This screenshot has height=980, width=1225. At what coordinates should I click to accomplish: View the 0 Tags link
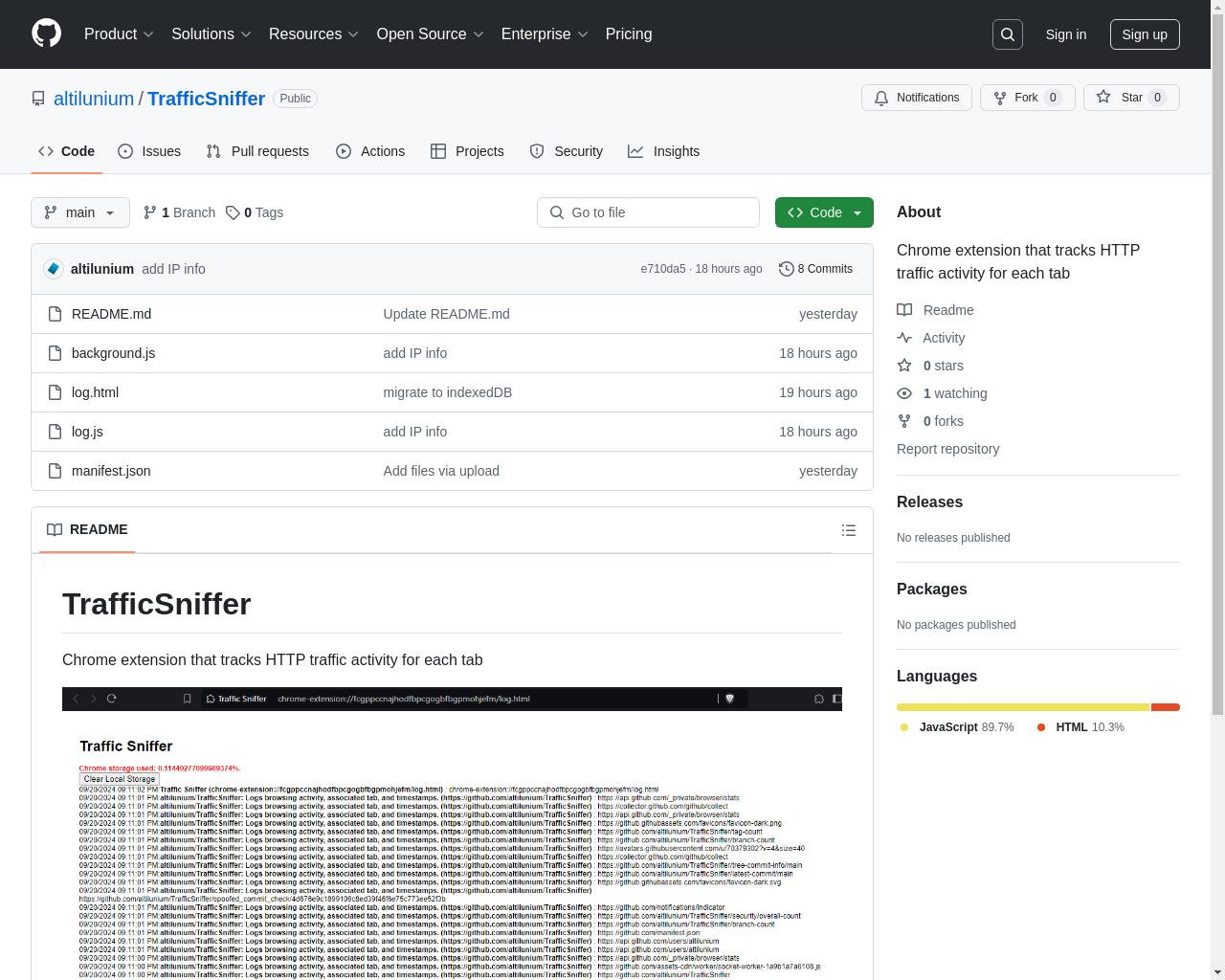(255, 212)
